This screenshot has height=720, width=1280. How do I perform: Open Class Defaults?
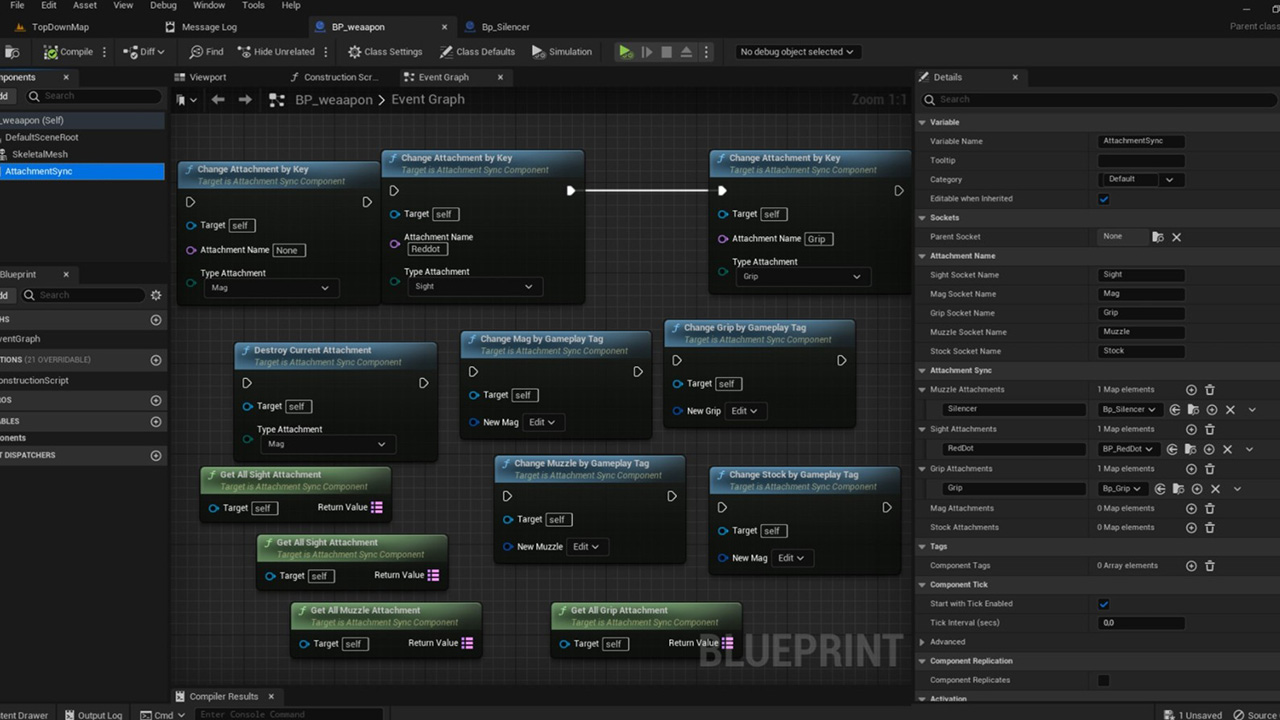pyautogui.click(x=477, y=52)
